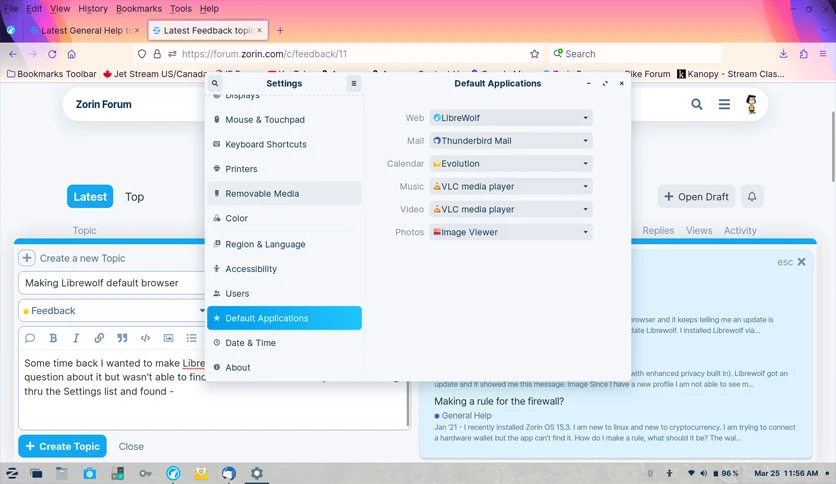
Task: Insert hyperlink in composer toolbar
Action: 99,338
